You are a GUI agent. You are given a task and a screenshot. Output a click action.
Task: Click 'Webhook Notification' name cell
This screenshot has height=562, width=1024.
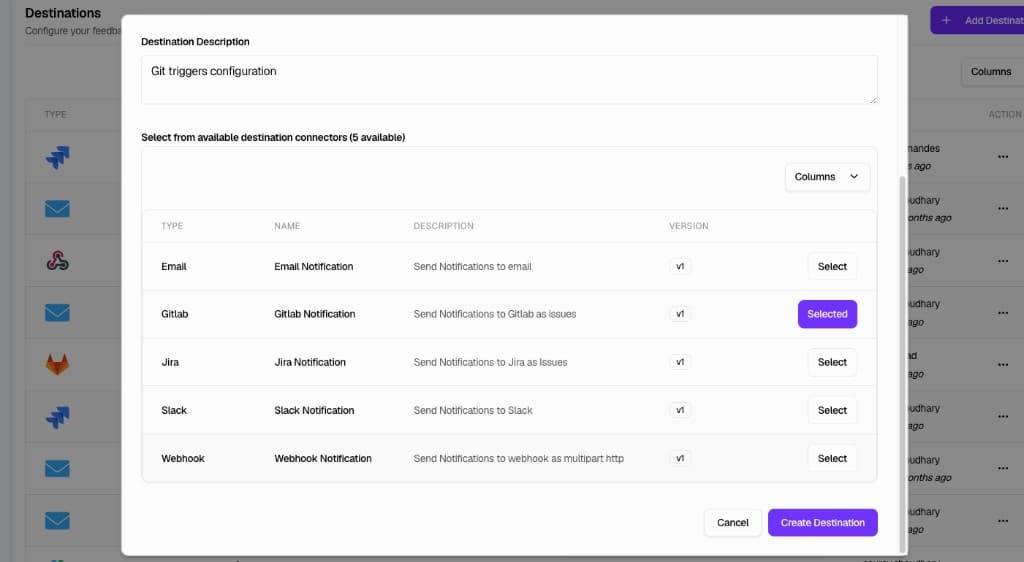(323, 458)
